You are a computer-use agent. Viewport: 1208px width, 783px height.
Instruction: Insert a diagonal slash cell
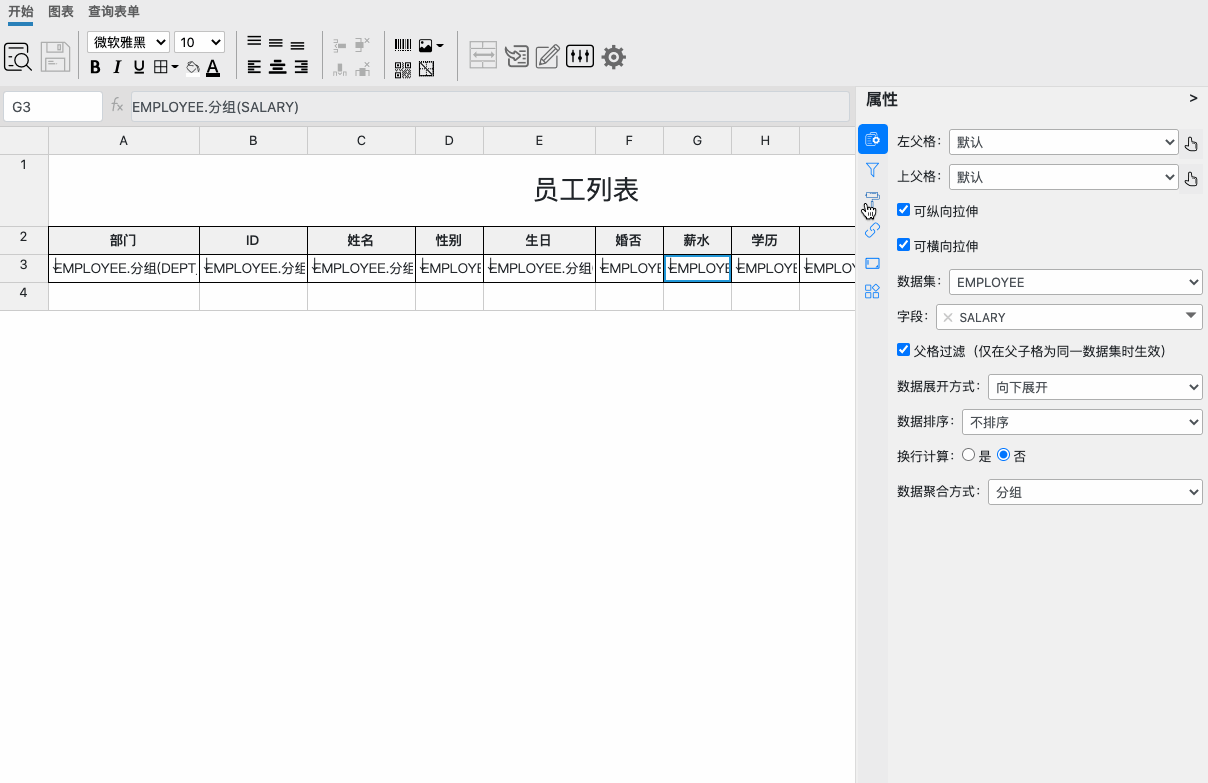point(427,69)
